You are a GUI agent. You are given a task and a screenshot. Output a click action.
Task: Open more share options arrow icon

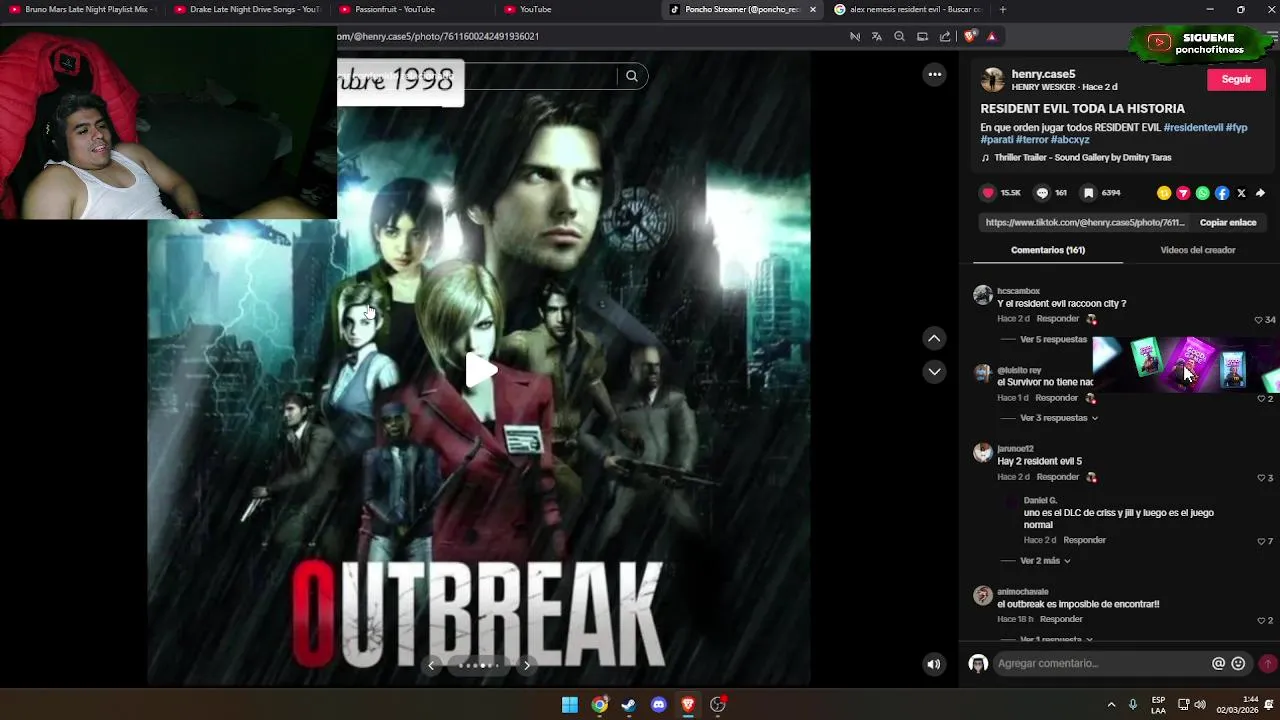(1260, 193)
